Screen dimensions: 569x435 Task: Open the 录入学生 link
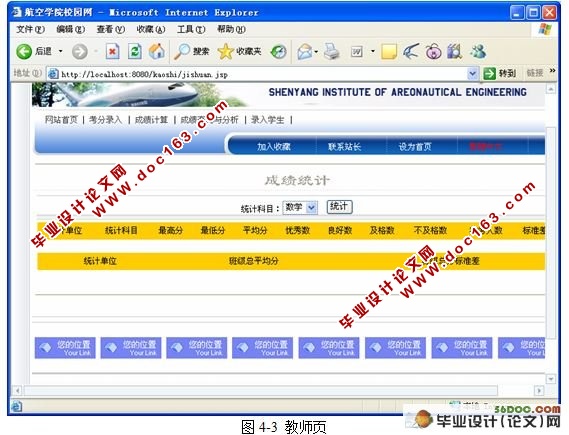coord(268,120)
